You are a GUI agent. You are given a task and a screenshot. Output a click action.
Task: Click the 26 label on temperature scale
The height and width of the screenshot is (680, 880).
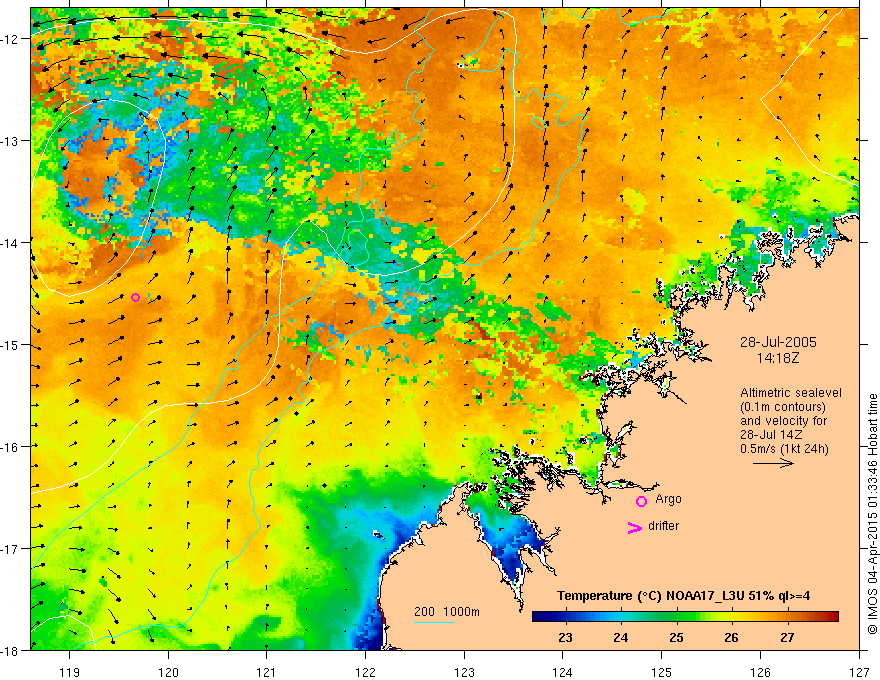coord(731,637)
